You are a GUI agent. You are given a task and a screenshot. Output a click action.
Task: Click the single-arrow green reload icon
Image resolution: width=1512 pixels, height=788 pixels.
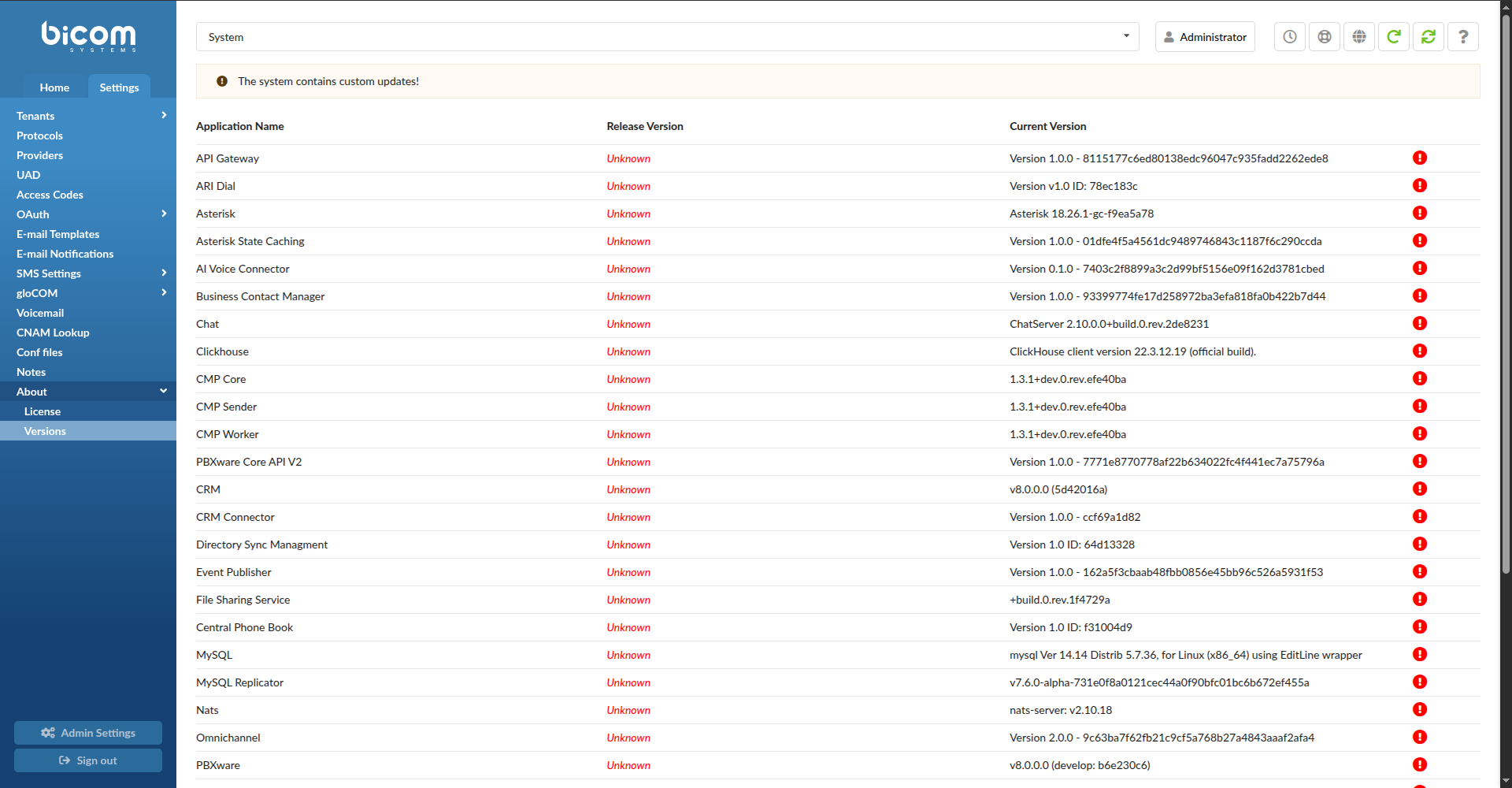pyautogui.click(x=1394, y=37)
